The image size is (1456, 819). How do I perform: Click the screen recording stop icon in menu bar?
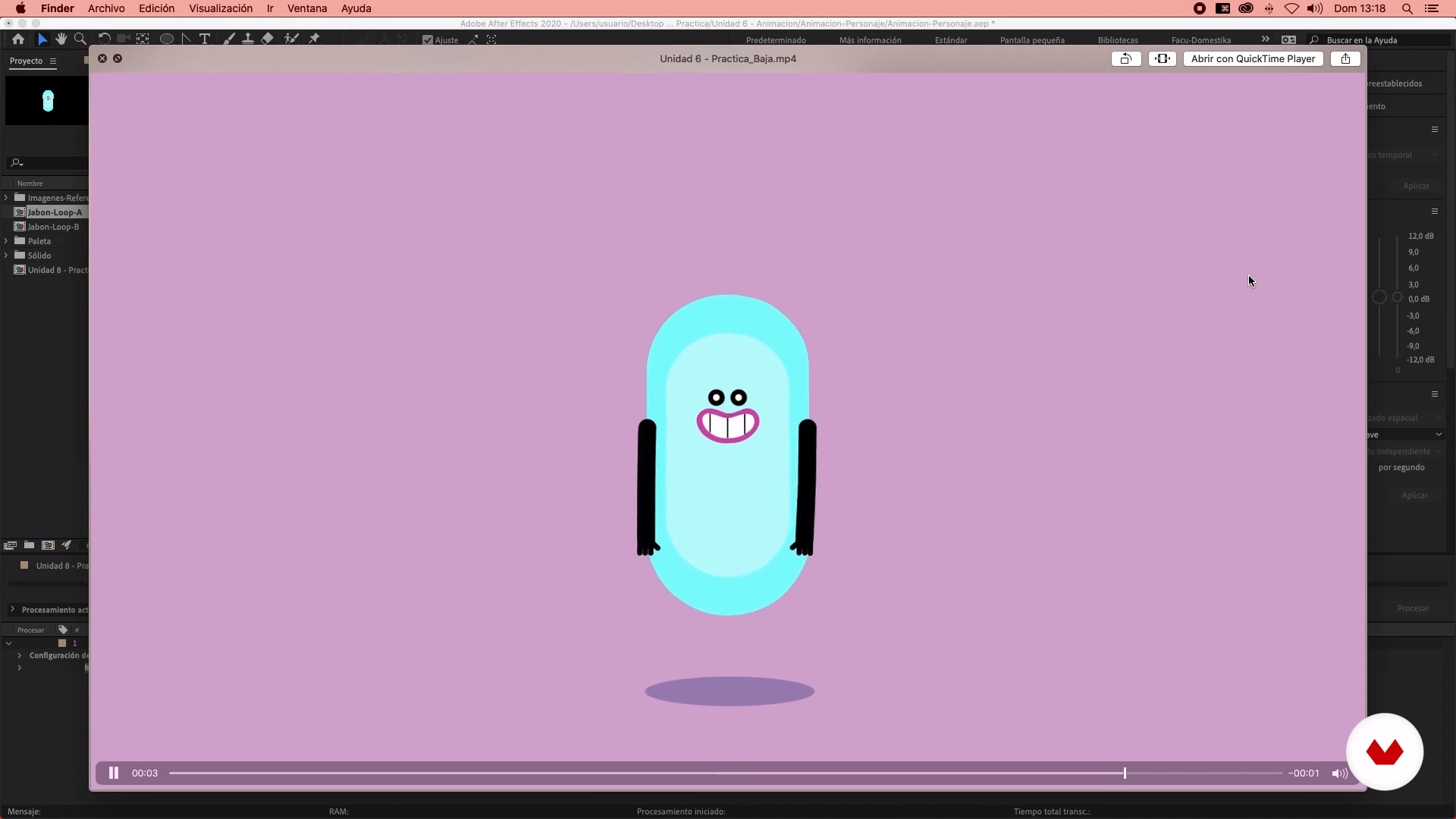click(x=1200, y=8)
